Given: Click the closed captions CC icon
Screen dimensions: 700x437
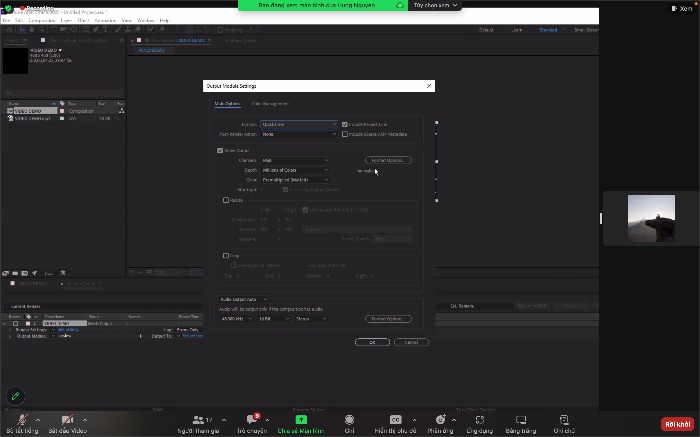Looking at the screenshot, I should (396, 420).
